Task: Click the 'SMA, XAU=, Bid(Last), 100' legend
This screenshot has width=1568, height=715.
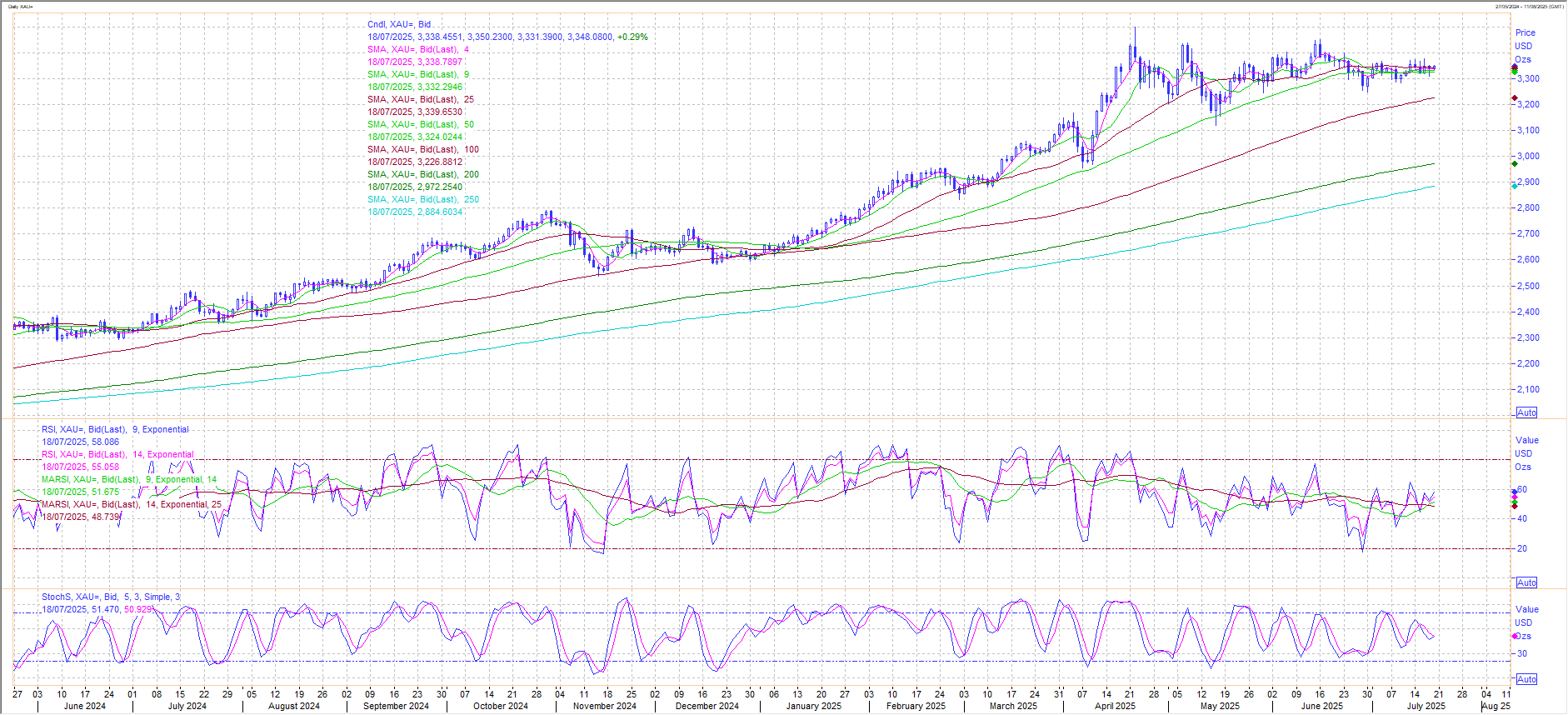Action: coord(423,149)
